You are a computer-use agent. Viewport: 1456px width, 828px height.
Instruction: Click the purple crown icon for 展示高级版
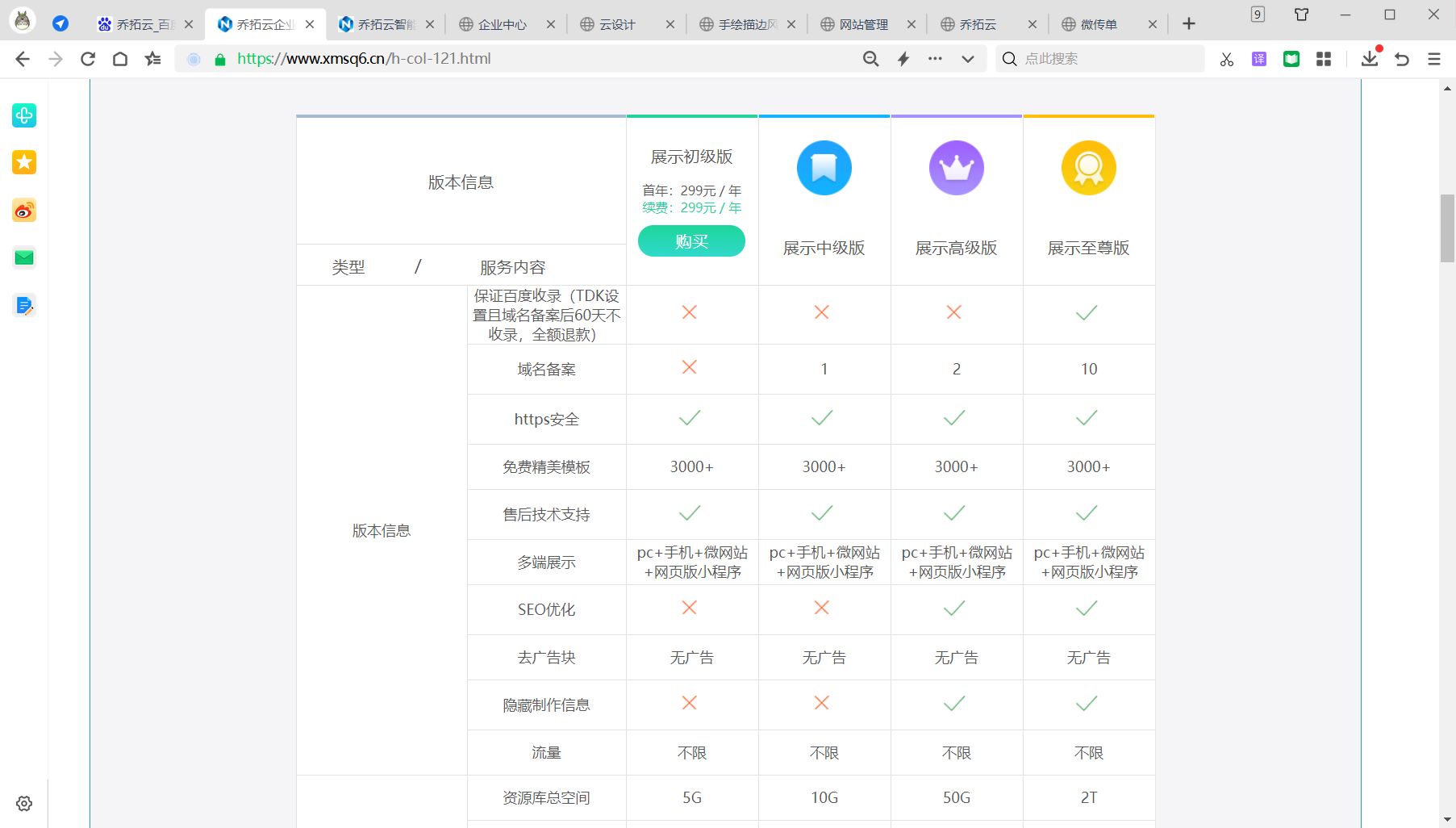(x=956, y=168)
